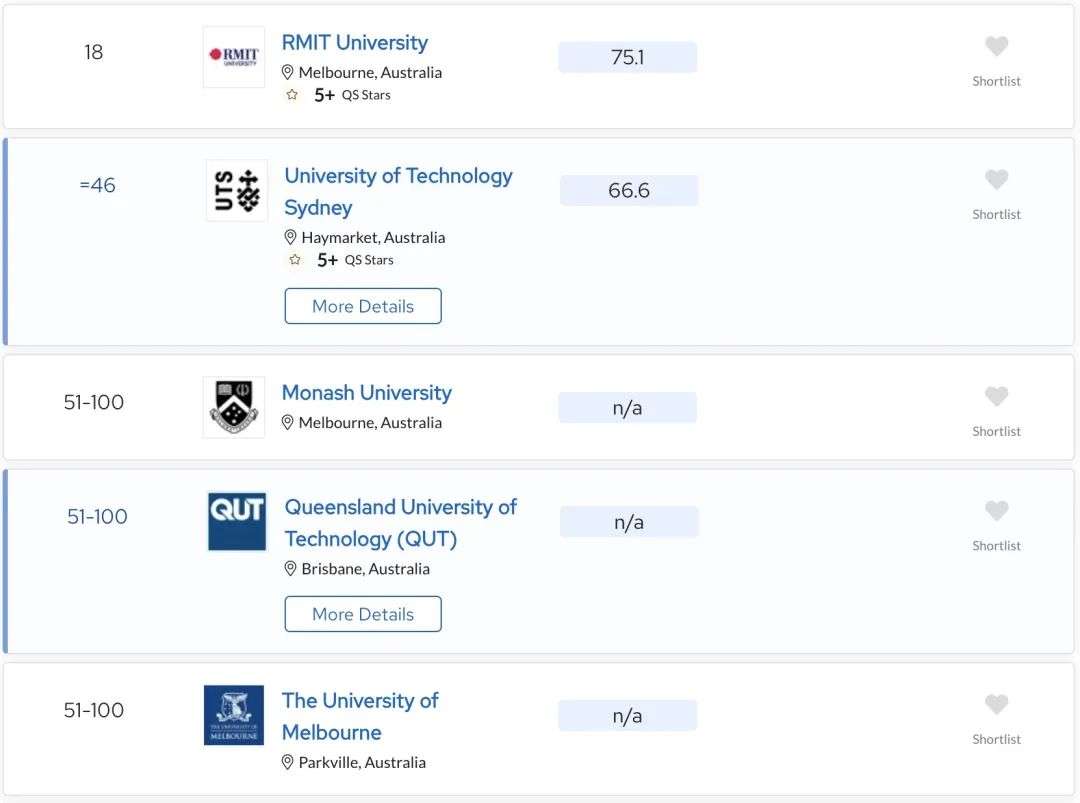Open The University of Melbourne link

360,716
